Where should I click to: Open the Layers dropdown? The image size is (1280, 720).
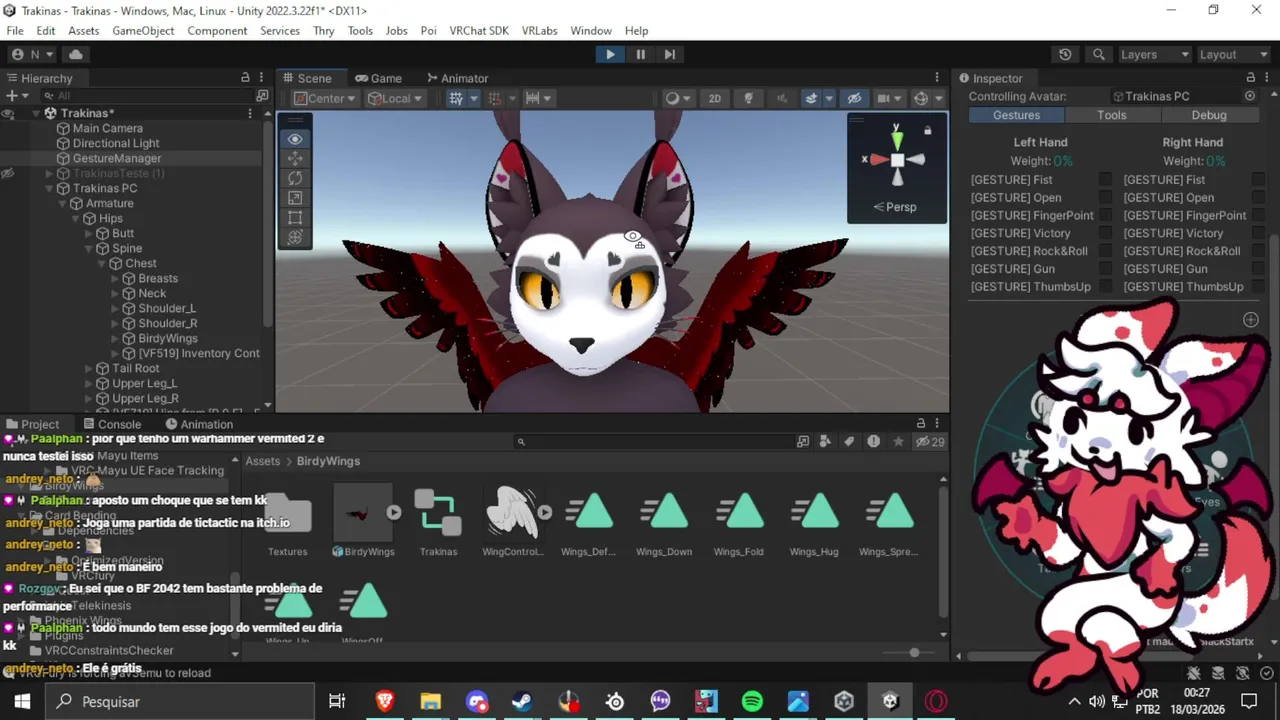(x=1154, y=54)
